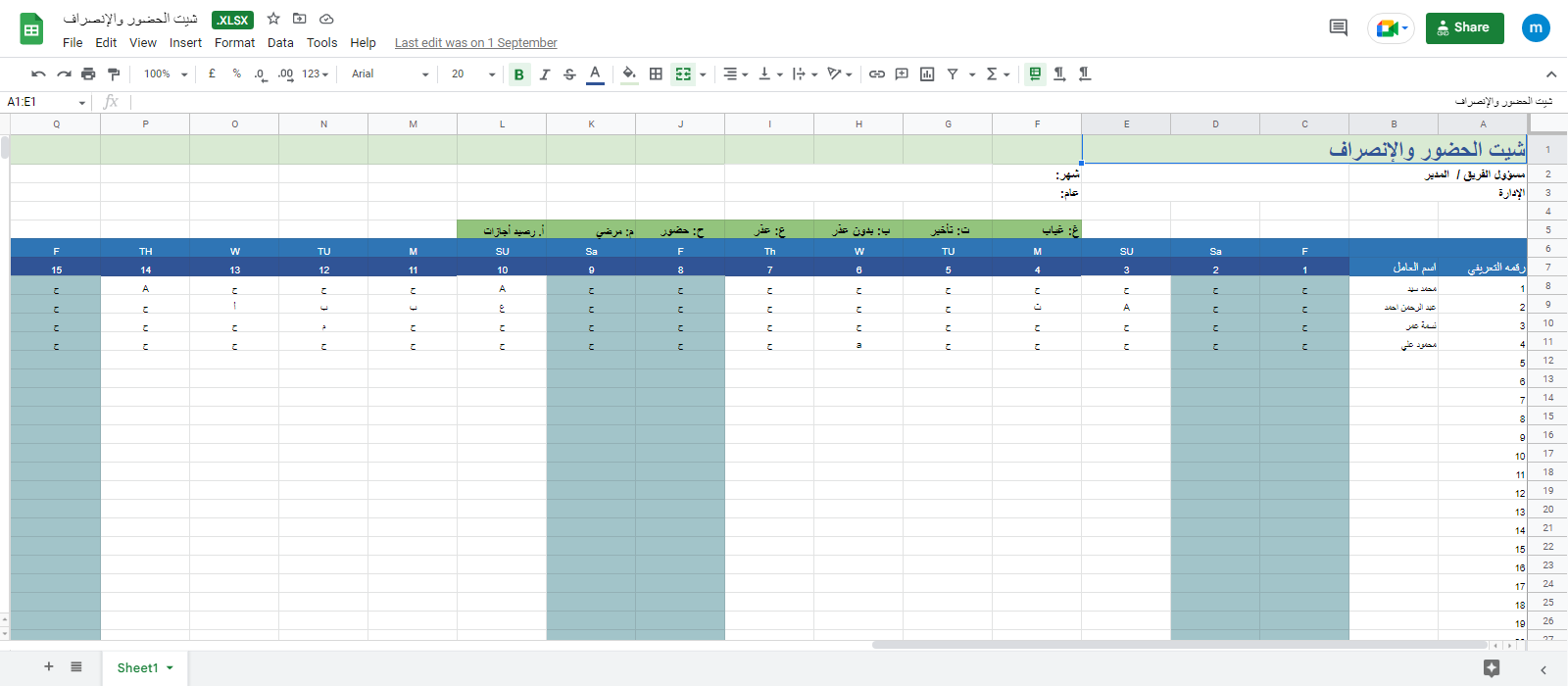The height and width of the screenshot is (686, 1568).
Task: Click the Insert chart icon
Action: pyautogui.click(x=927, y=73)
